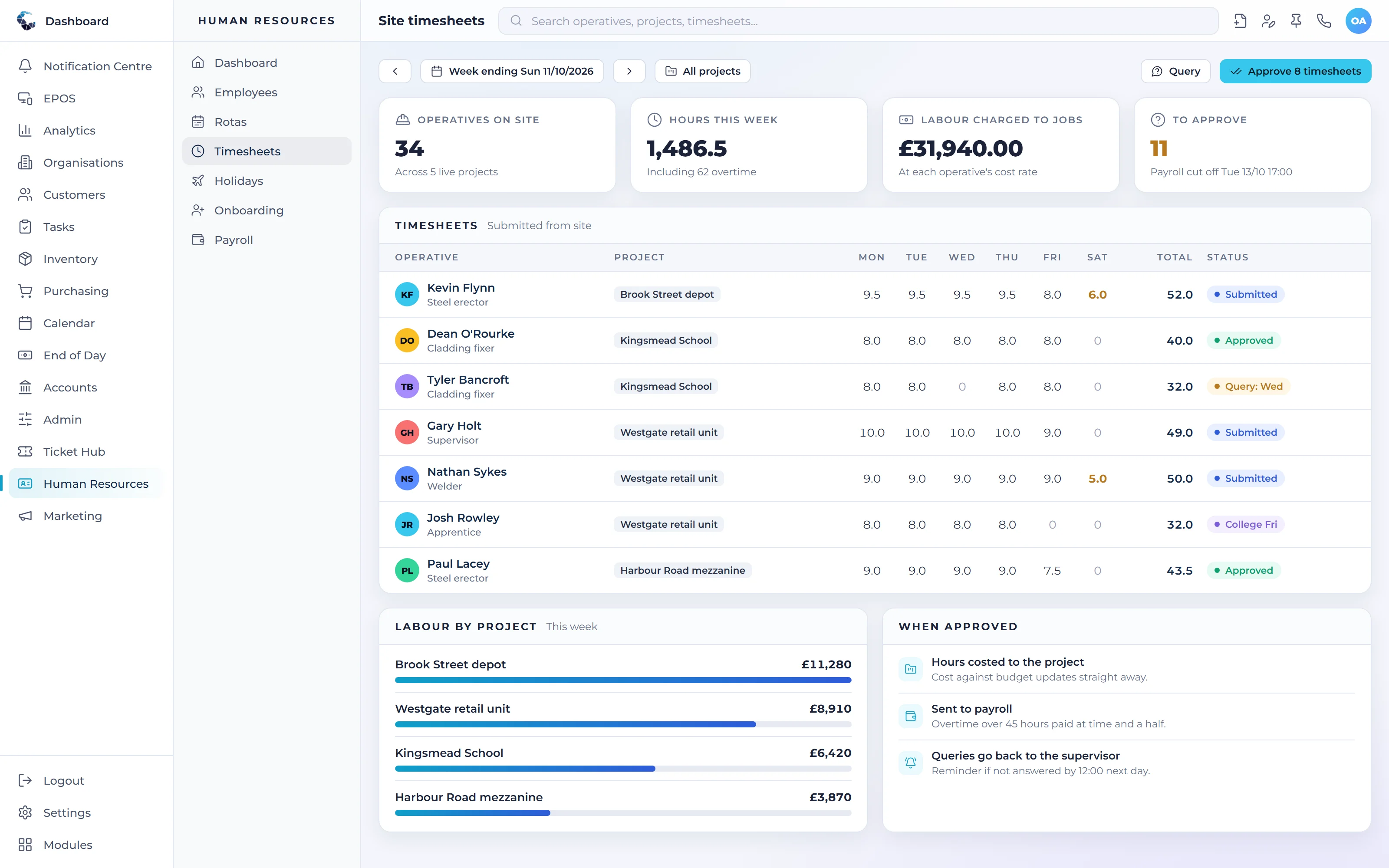Screen dimensions: 1389x868
Task: Open Timesheets in Human Resources menu
Action: [x=267, y=151]
